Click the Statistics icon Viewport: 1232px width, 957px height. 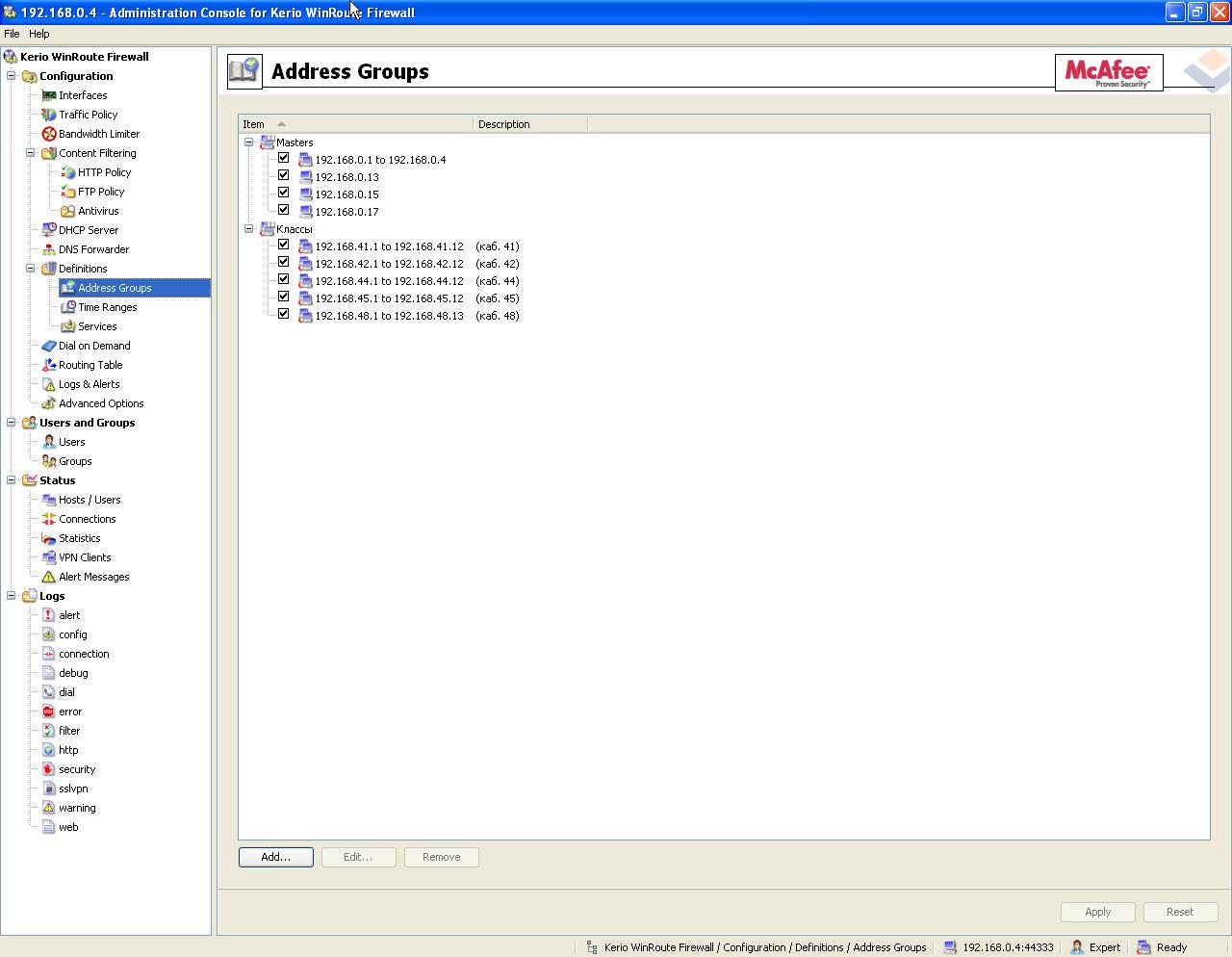tap(48, 538)
